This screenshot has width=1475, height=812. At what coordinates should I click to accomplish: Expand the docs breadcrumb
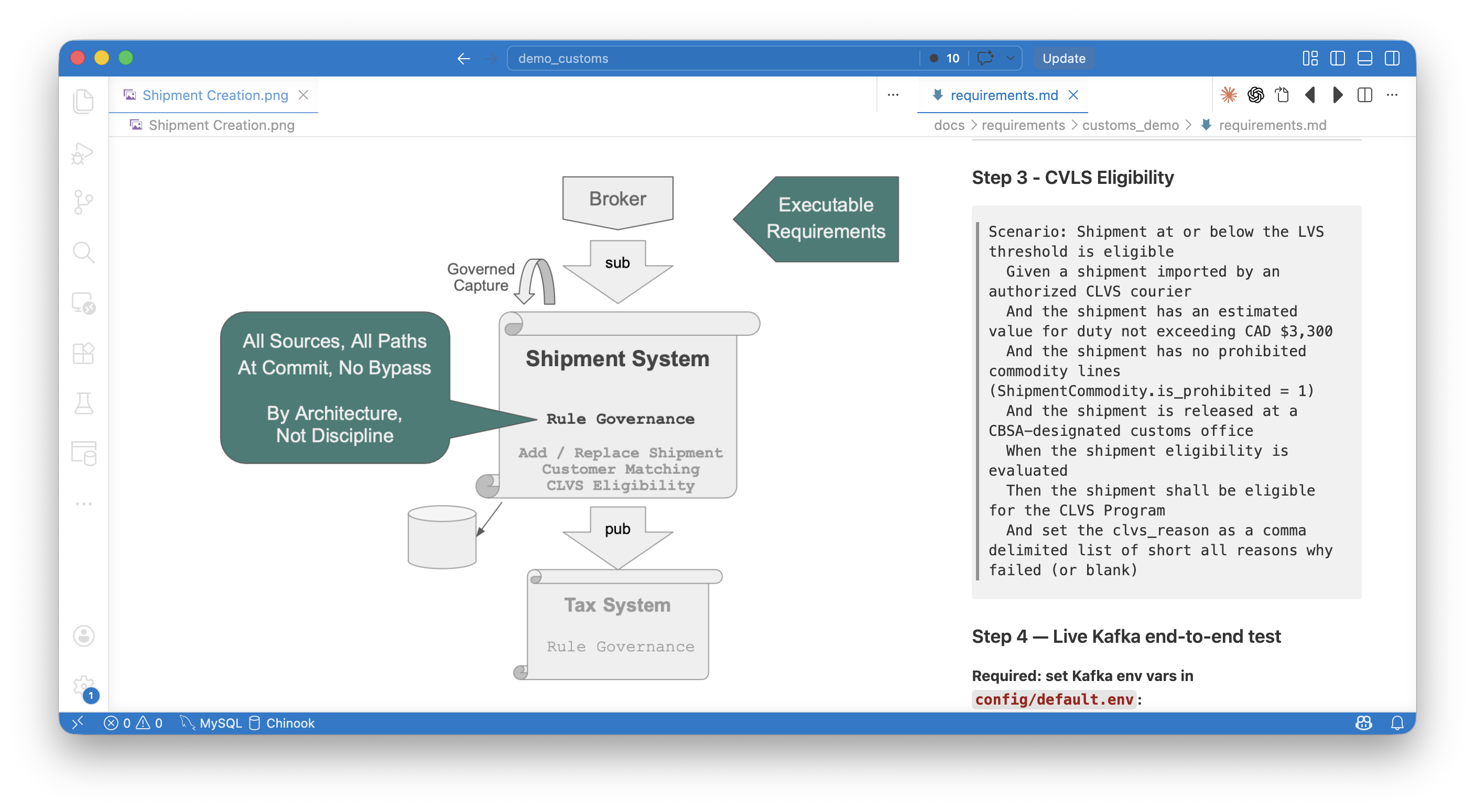pyautogui.click(x=949, y=125)
